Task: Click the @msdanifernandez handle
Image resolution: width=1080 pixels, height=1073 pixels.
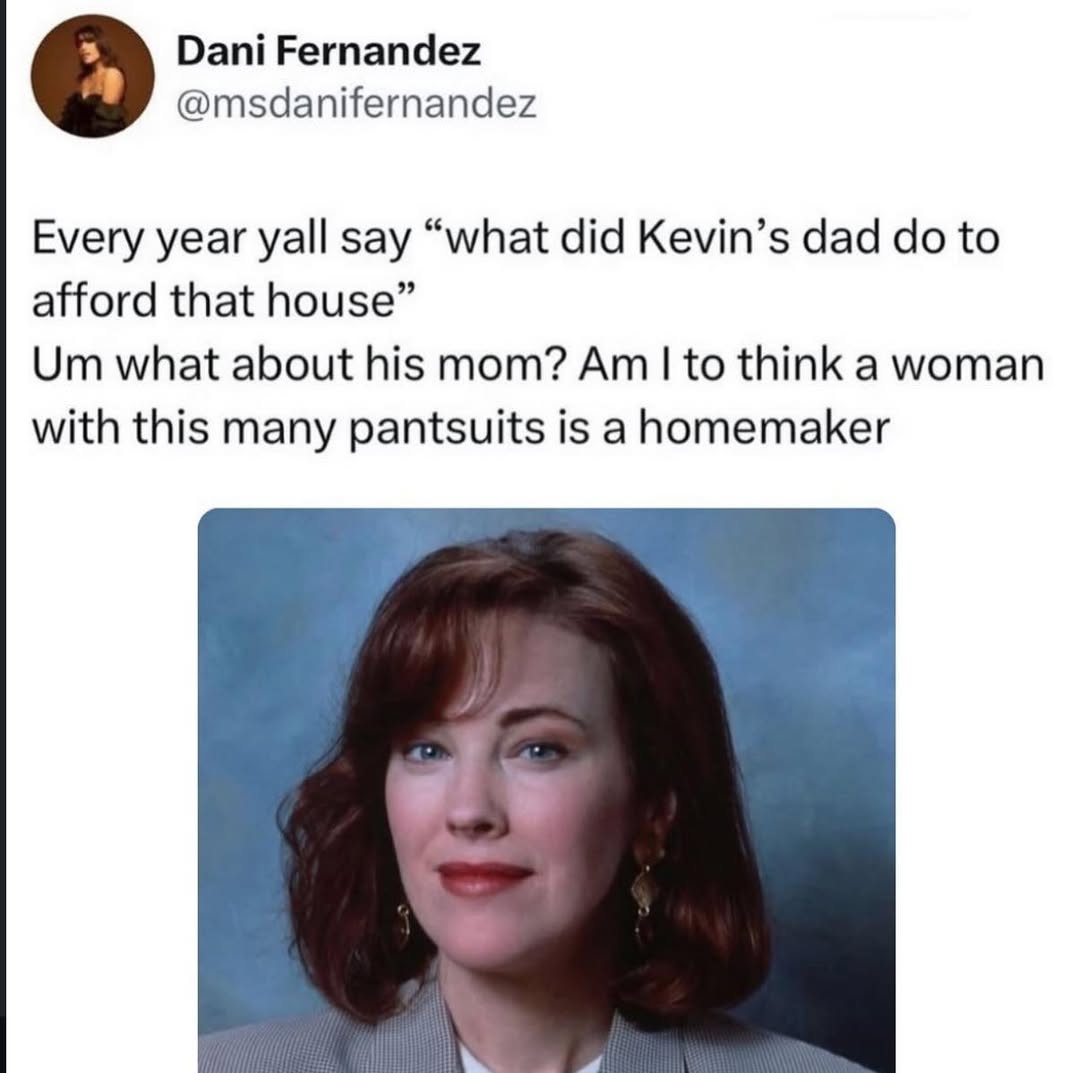Action: pos(356,103)
